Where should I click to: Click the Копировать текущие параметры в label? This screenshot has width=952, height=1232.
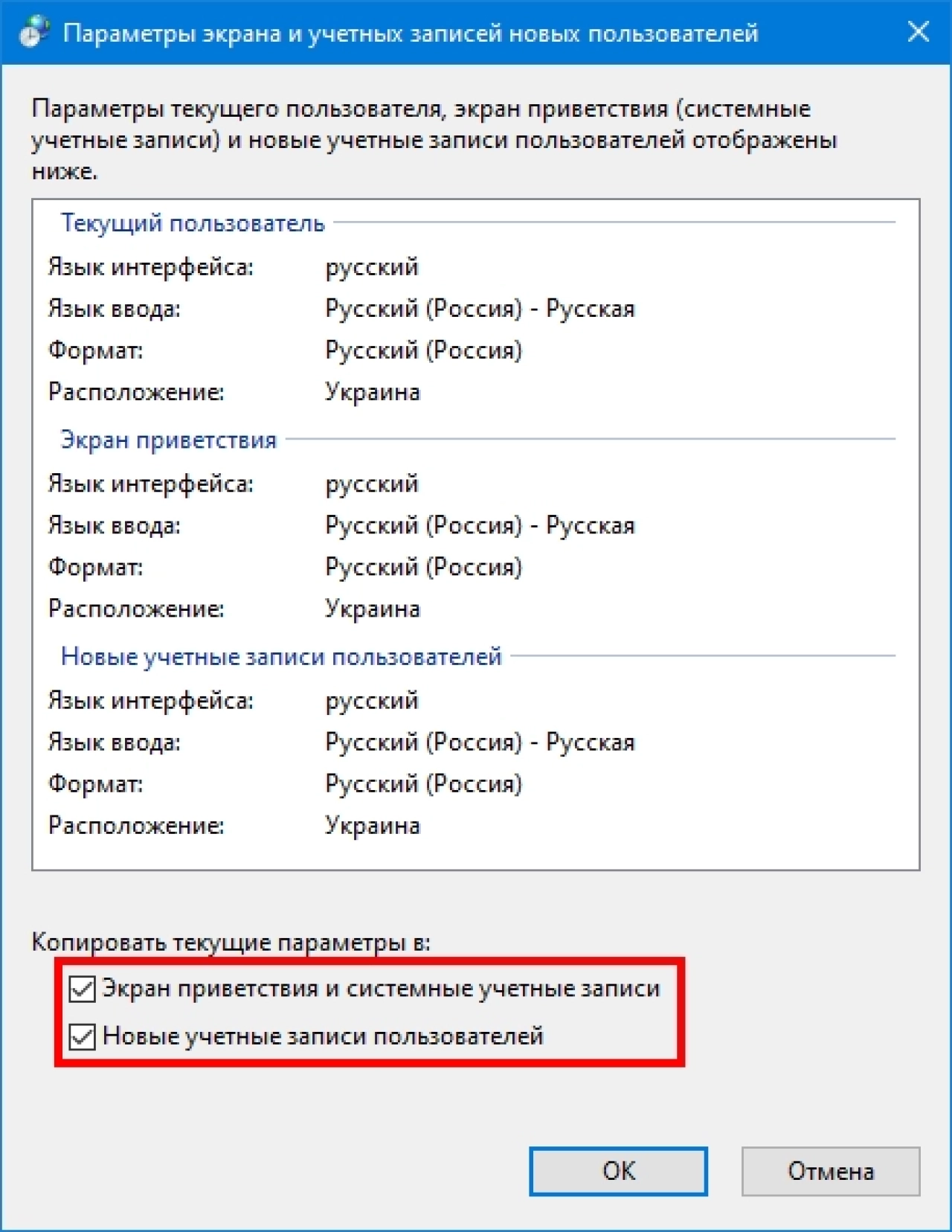231,943
